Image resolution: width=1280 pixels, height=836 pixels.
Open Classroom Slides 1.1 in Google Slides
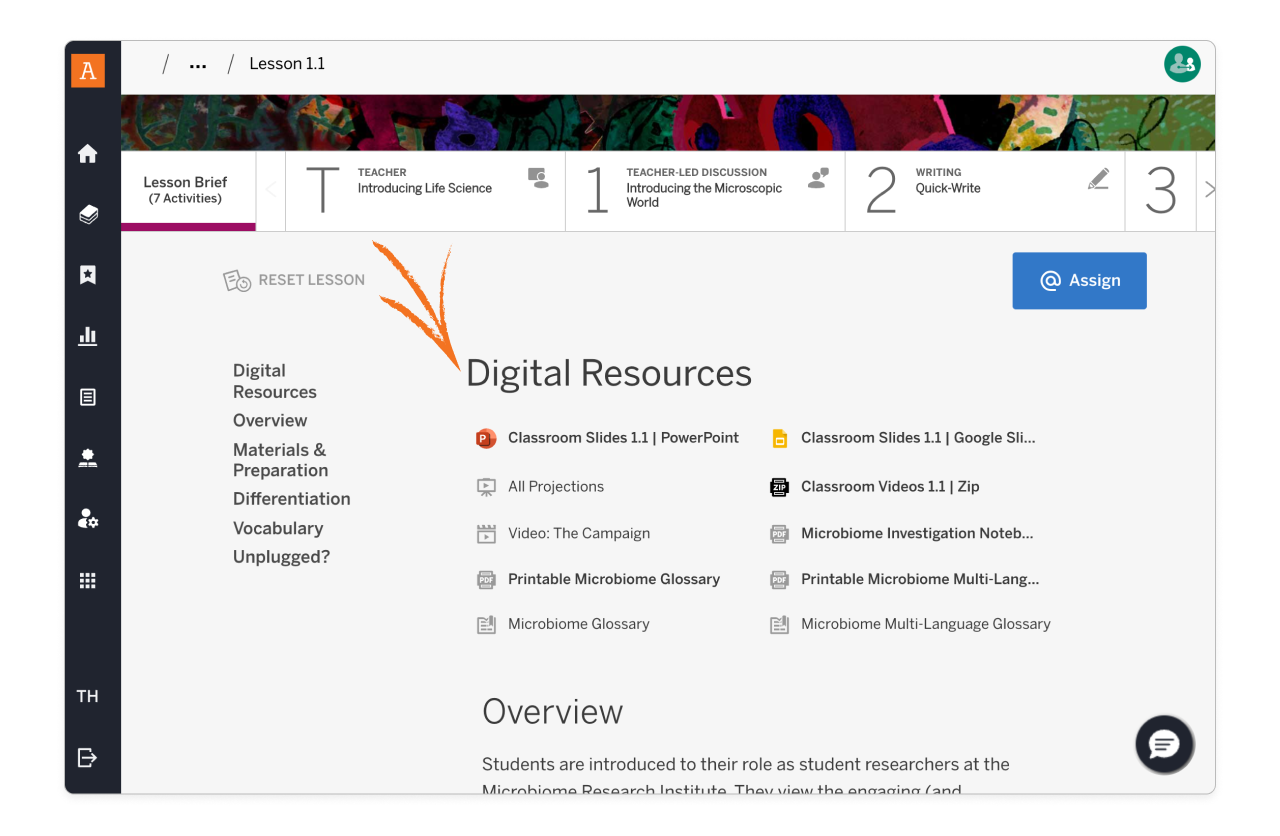point(918,438)
